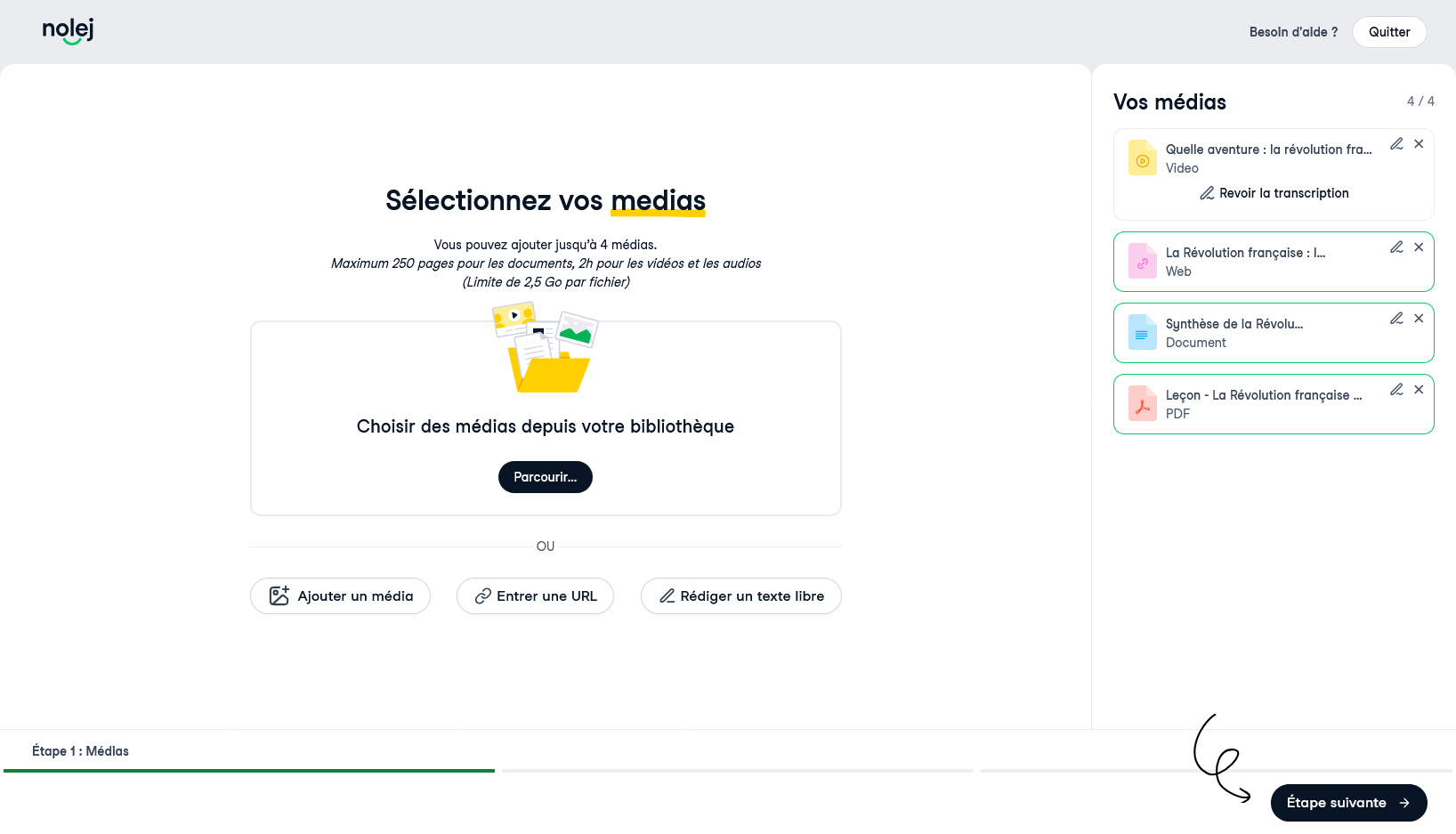Edit the La Révolution française web media
This screenshot has width=1456, height=834.
pos(1396,247)
